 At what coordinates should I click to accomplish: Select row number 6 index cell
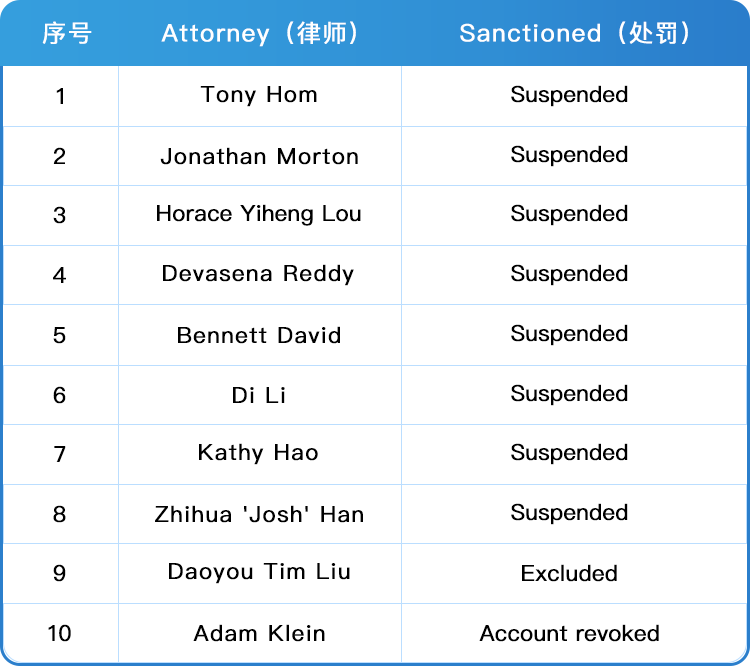tap(60, 395)
